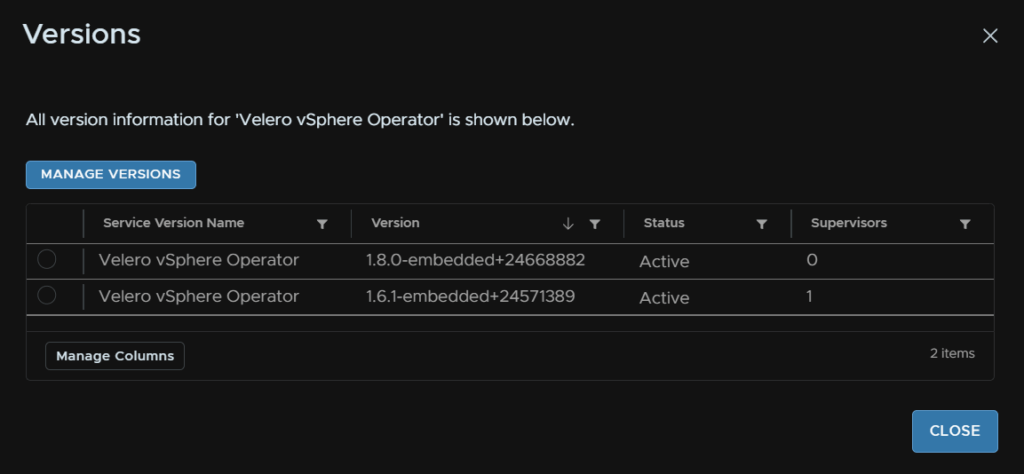Click Active status in the 1.8.0 row
This screenshot has width=1024, height=474.
[x=664, y=262]
